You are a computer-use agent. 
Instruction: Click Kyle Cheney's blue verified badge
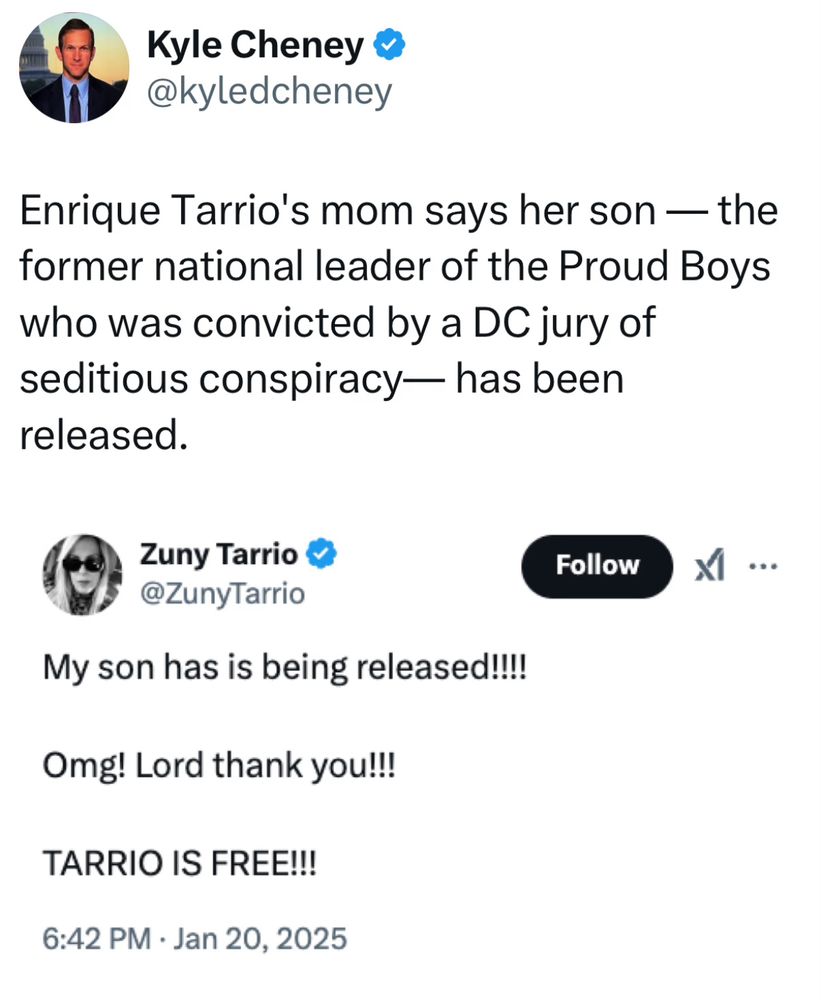tap(389, 44)
